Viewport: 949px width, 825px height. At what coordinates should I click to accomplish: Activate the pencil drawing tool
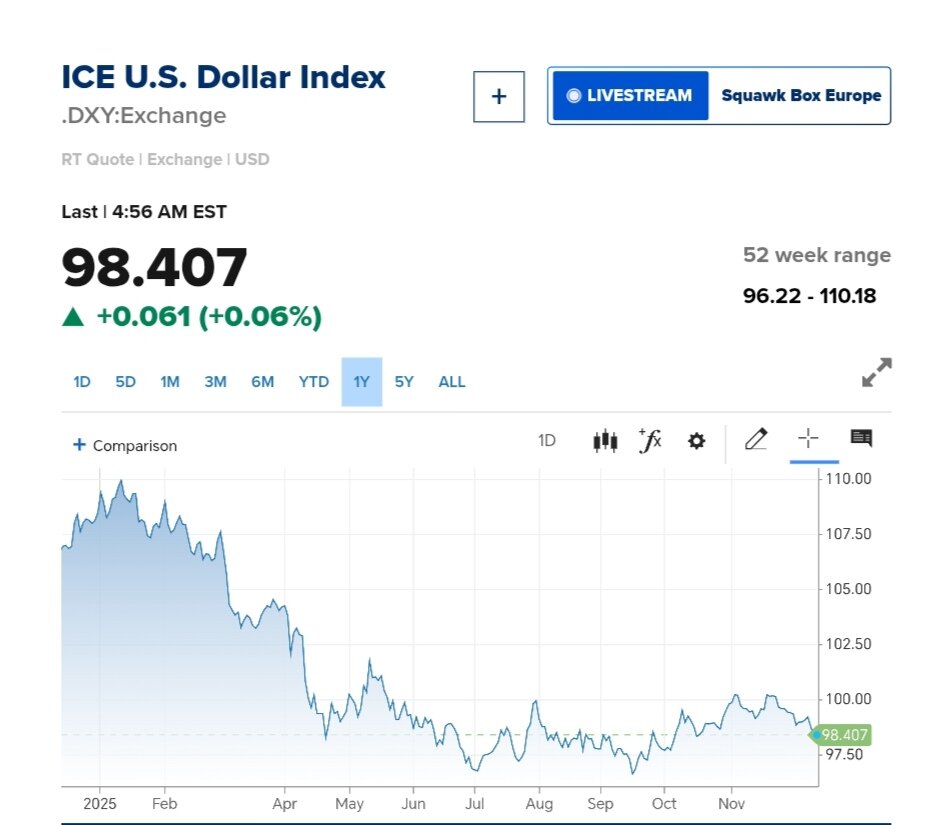756,439
